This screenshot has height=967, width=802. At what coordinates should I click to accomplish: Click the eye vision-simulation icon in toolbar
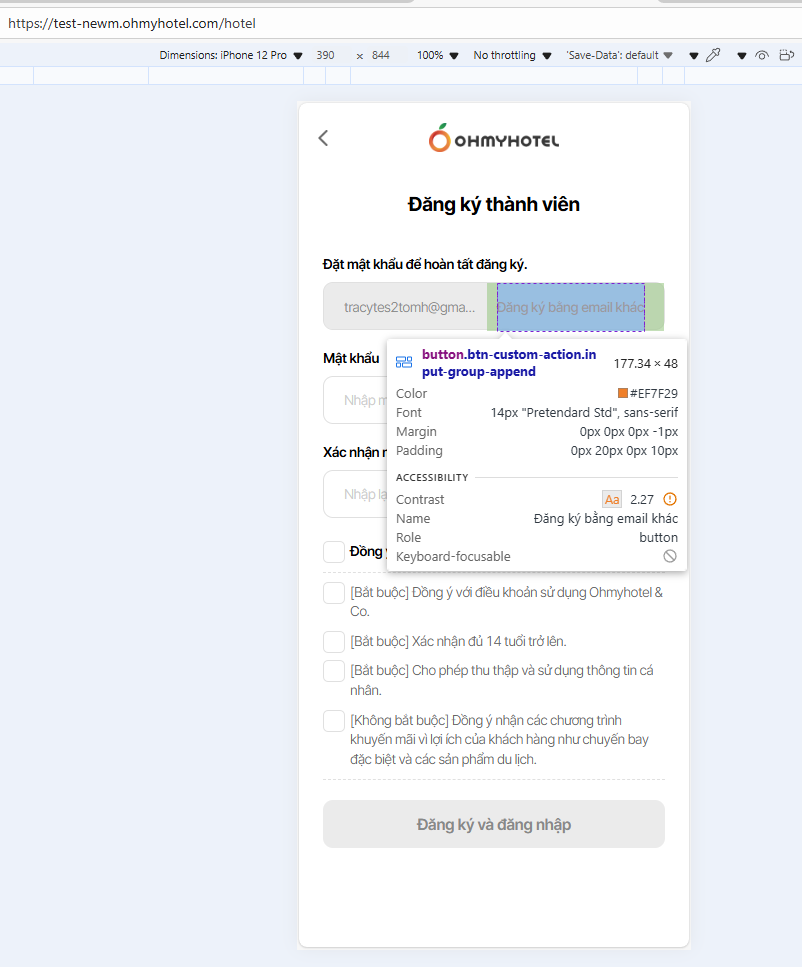pyautogui.click(x=762, y=56)
